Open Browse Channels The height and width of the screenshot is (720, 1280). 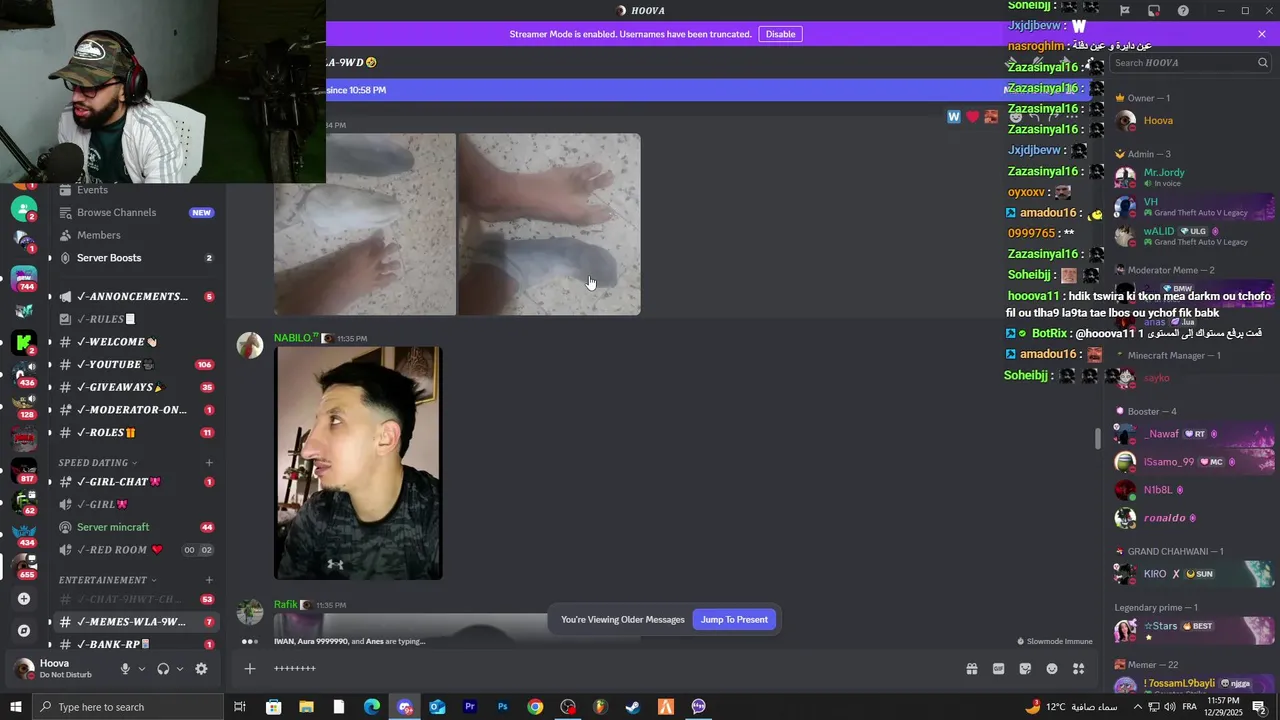click(x=137, y=212)
